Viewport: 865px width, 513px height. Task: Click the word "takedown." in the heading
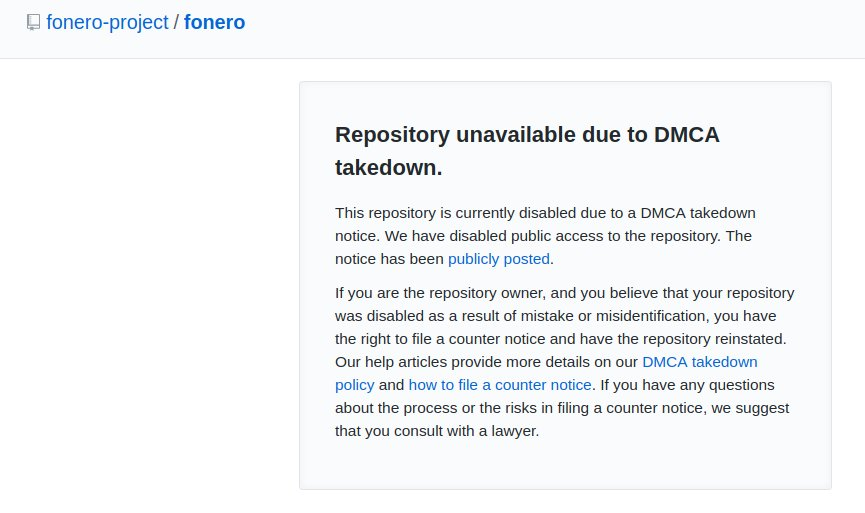[x=388, y=168]
